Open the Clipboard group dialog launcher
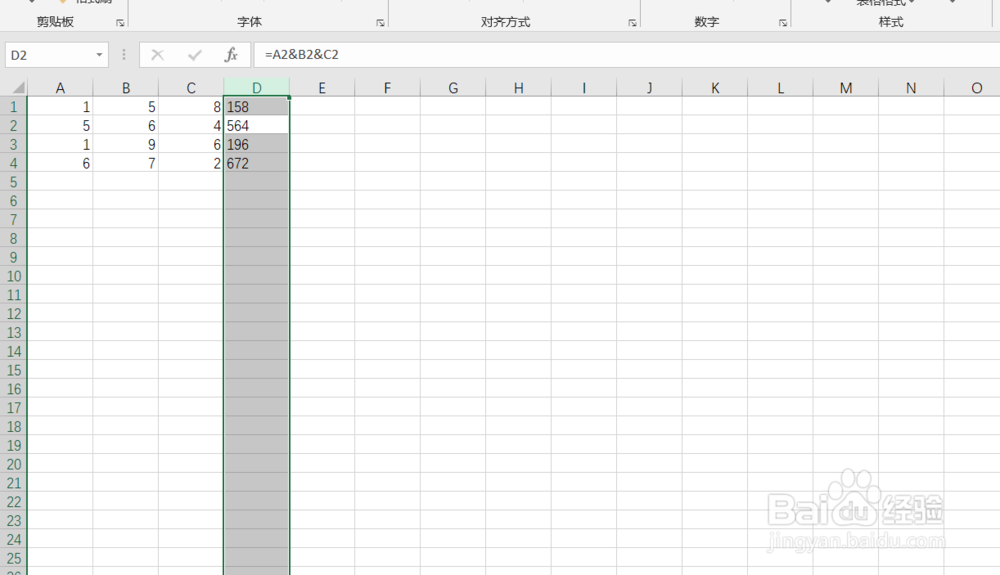 120,23
